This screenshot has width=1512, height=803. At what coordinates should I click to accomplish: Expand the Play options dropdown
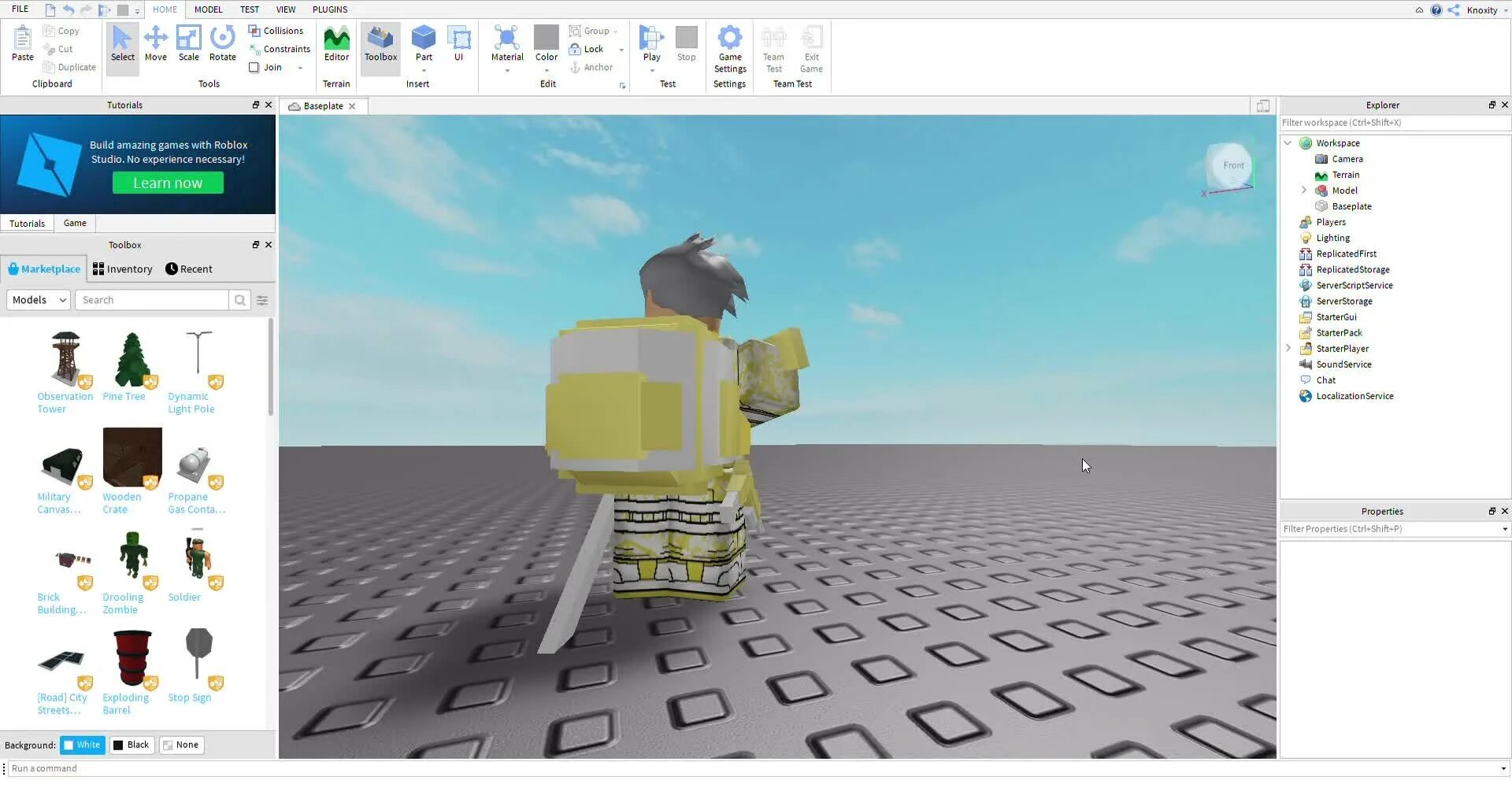point(652,71)
